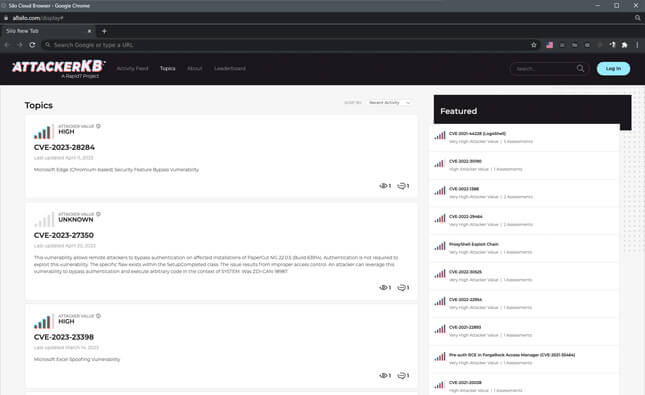The width and height of the screenshot is (645, 395).
Task: Click the Silo browser forward arrow
Action: [x=19, y=45]
